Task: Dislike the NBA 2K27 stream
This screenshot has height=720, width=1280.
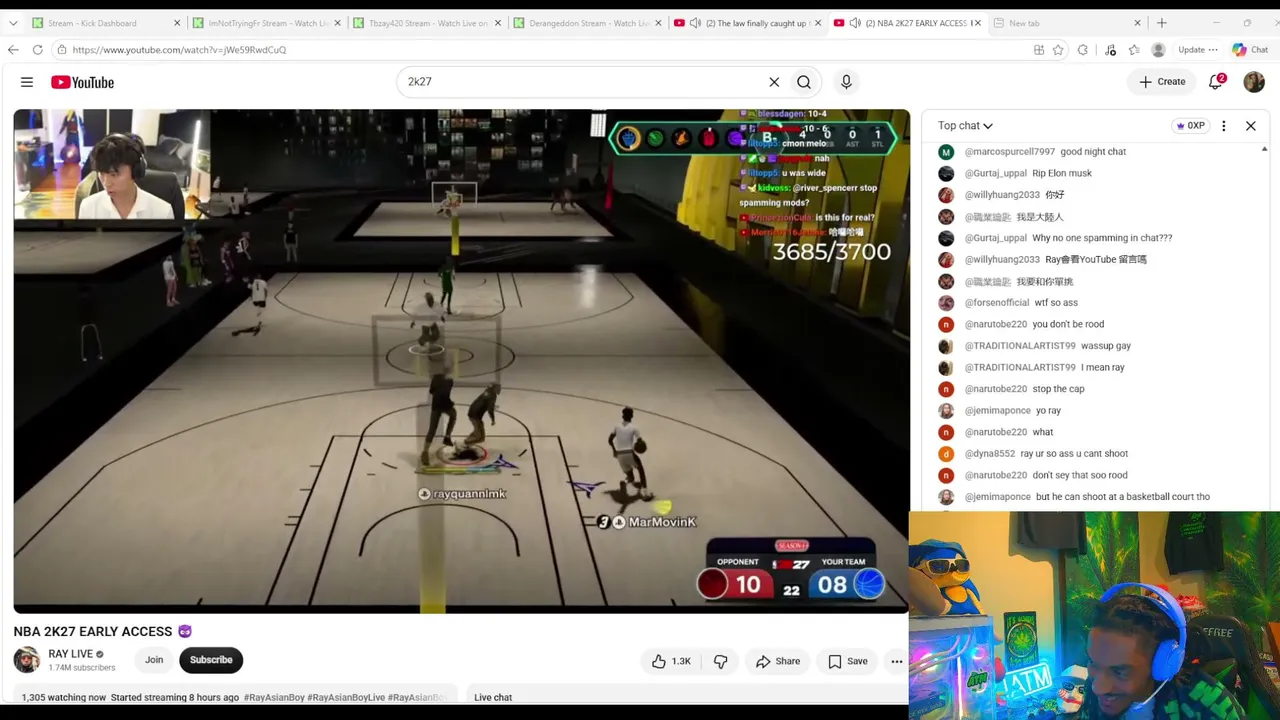Action: [x=720, y=661]
